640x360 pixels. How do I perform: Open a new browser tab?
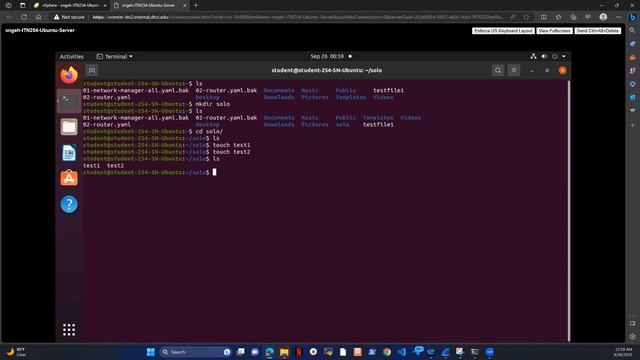tap(196, 5)
